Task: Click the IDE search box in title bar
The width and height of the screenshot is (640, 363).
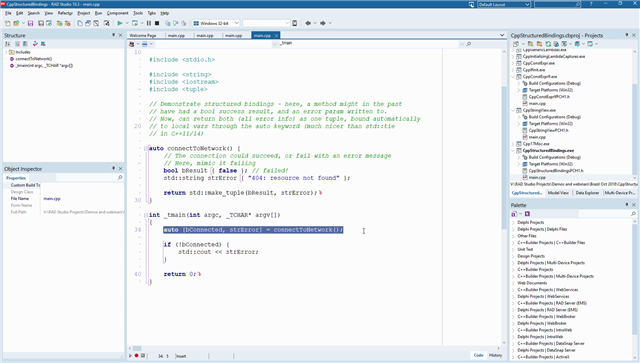Action: [558, 4]
